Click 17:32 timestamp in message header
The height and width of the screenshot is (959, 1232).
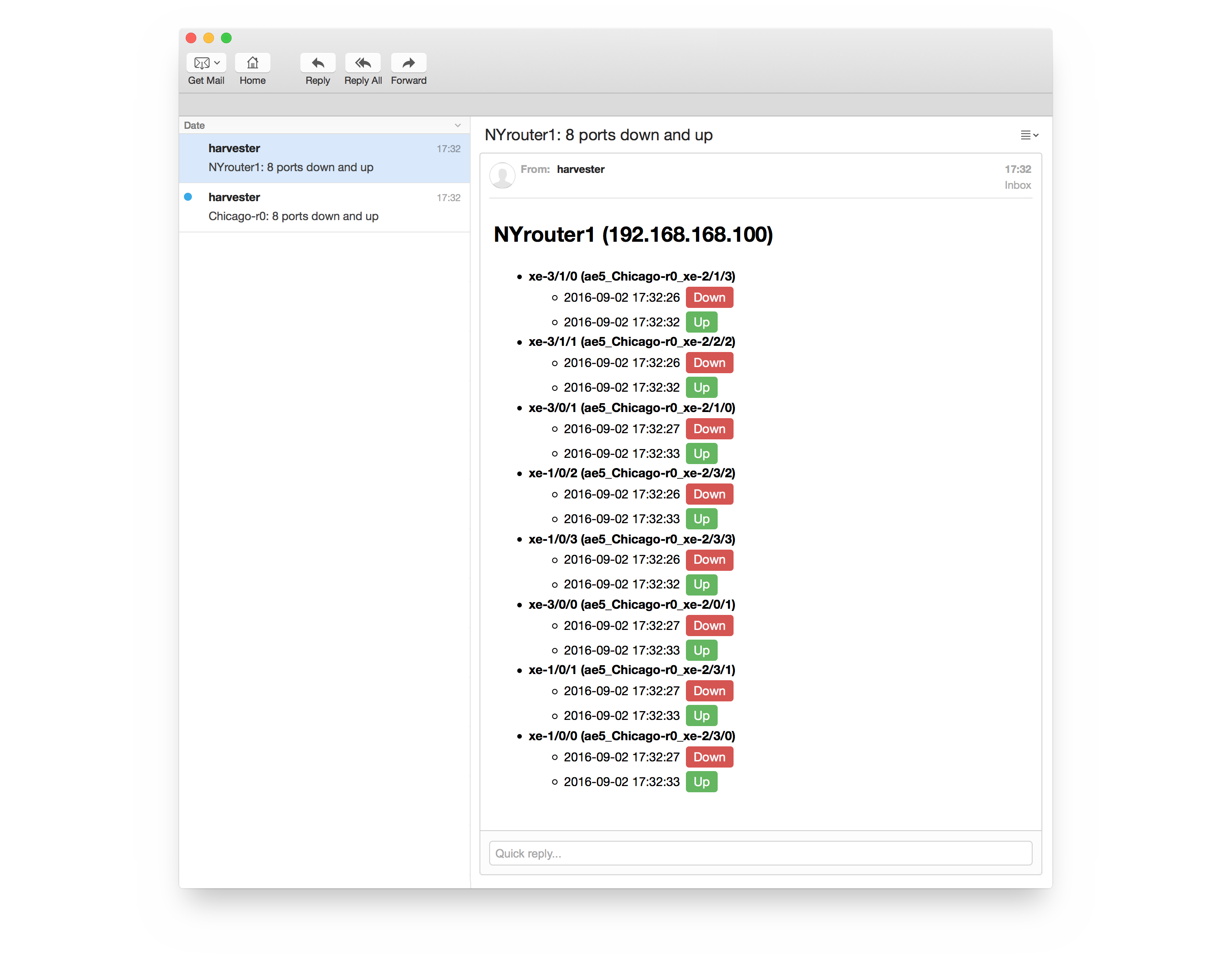point(1018,169)
